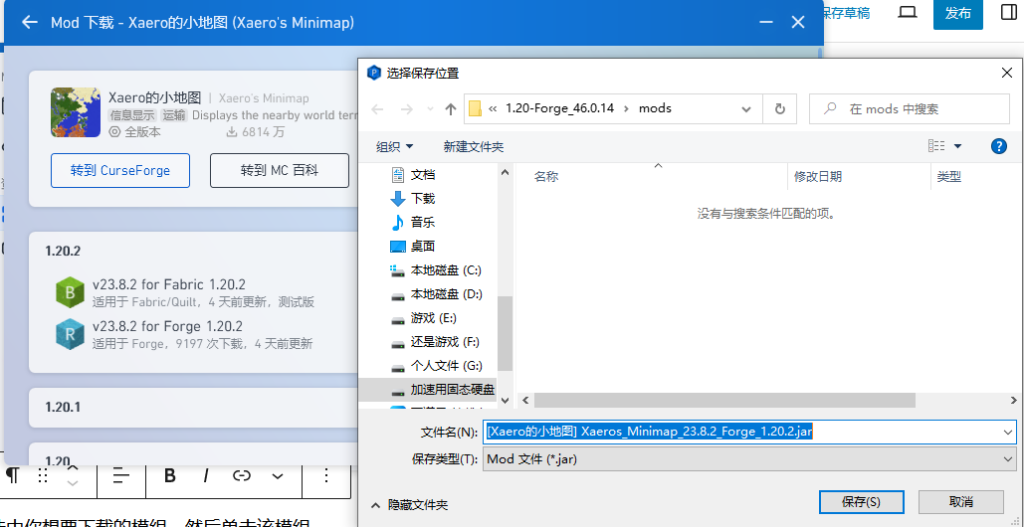Click the 转到 MC 百科 button

point(280,170)
